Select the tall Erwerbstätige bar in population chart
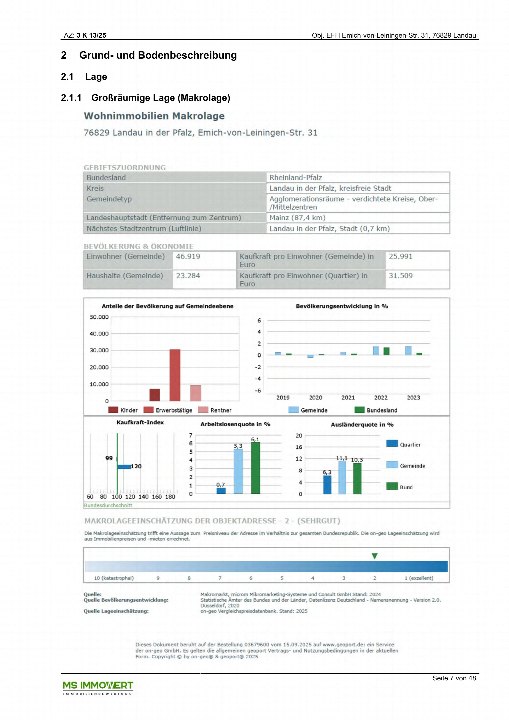The height and width of the screenshot is (720, 509). click(x=175, y=375)
